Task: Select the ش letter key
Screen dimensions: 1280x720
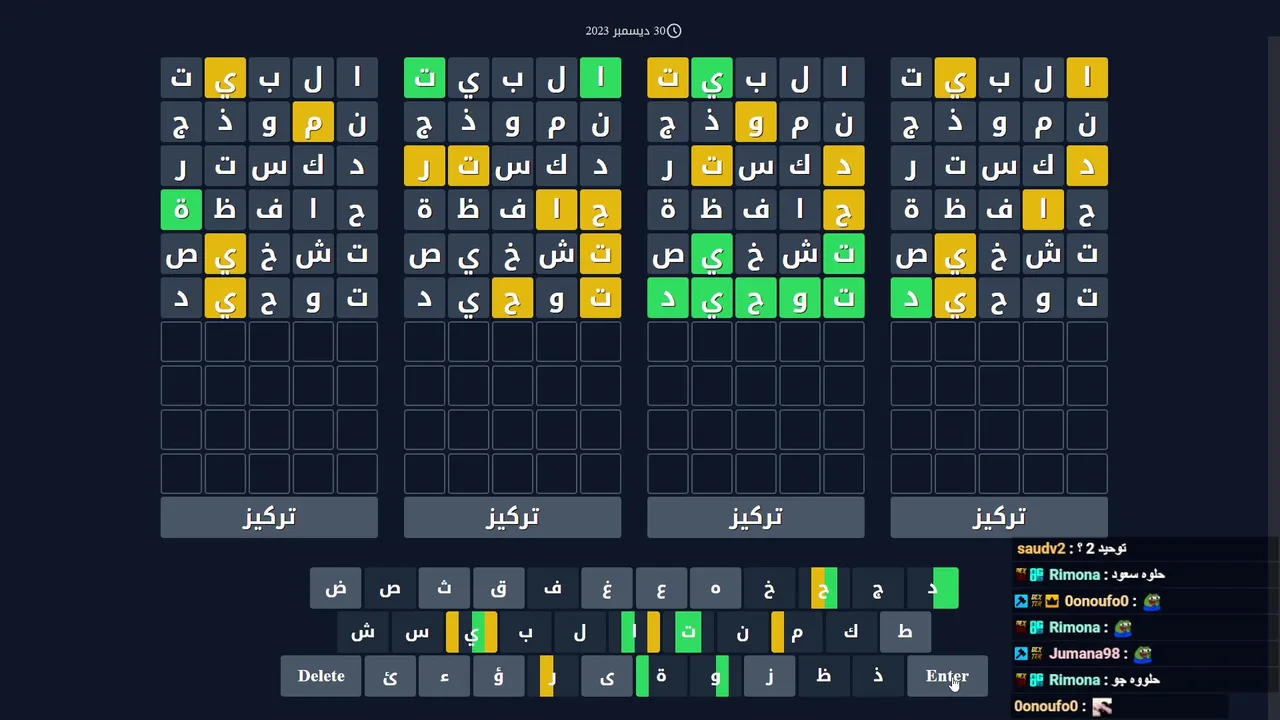Action: 363,632
